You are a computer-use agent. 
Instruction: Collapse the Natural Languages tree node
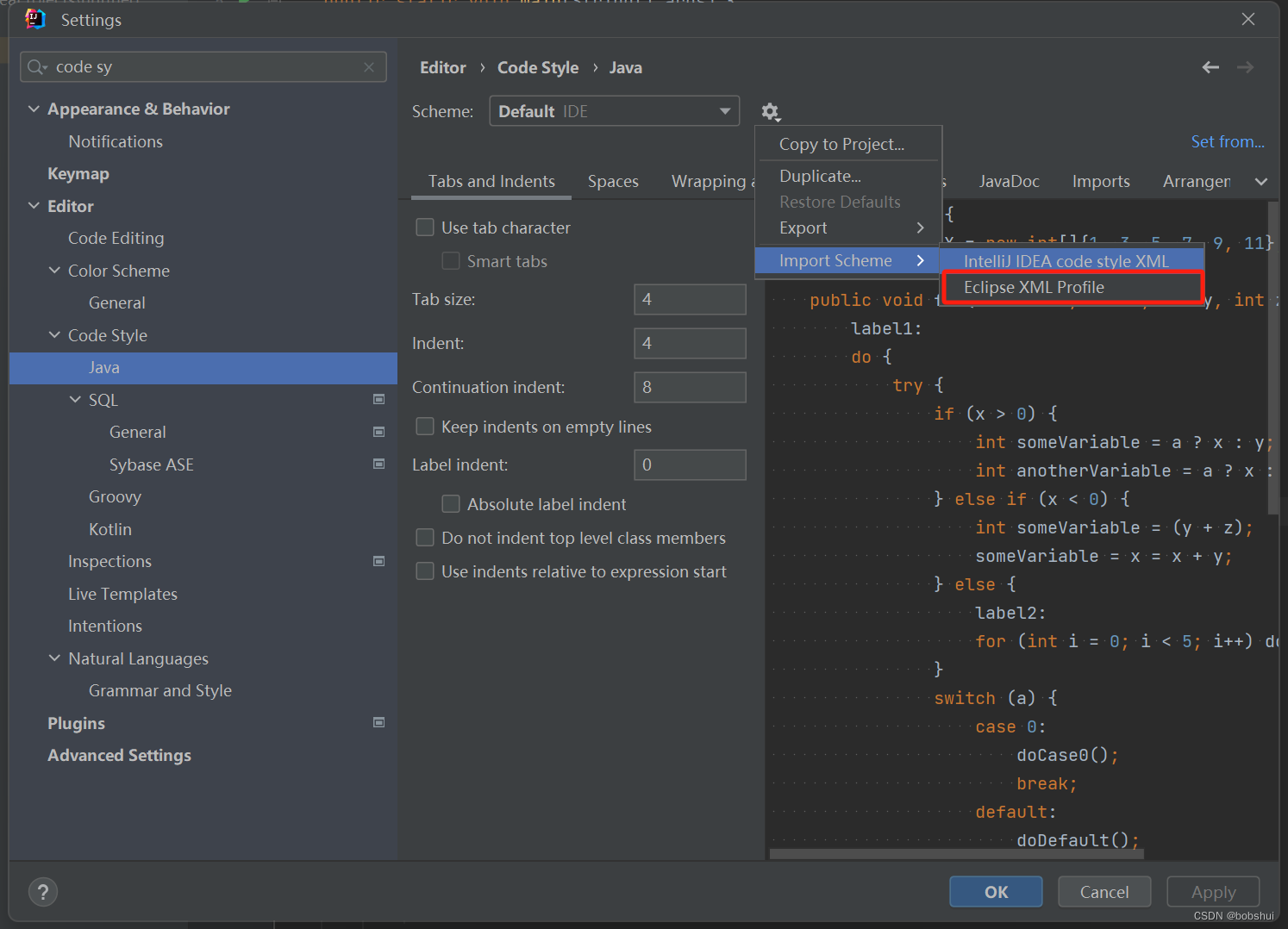tap(54, 658)
